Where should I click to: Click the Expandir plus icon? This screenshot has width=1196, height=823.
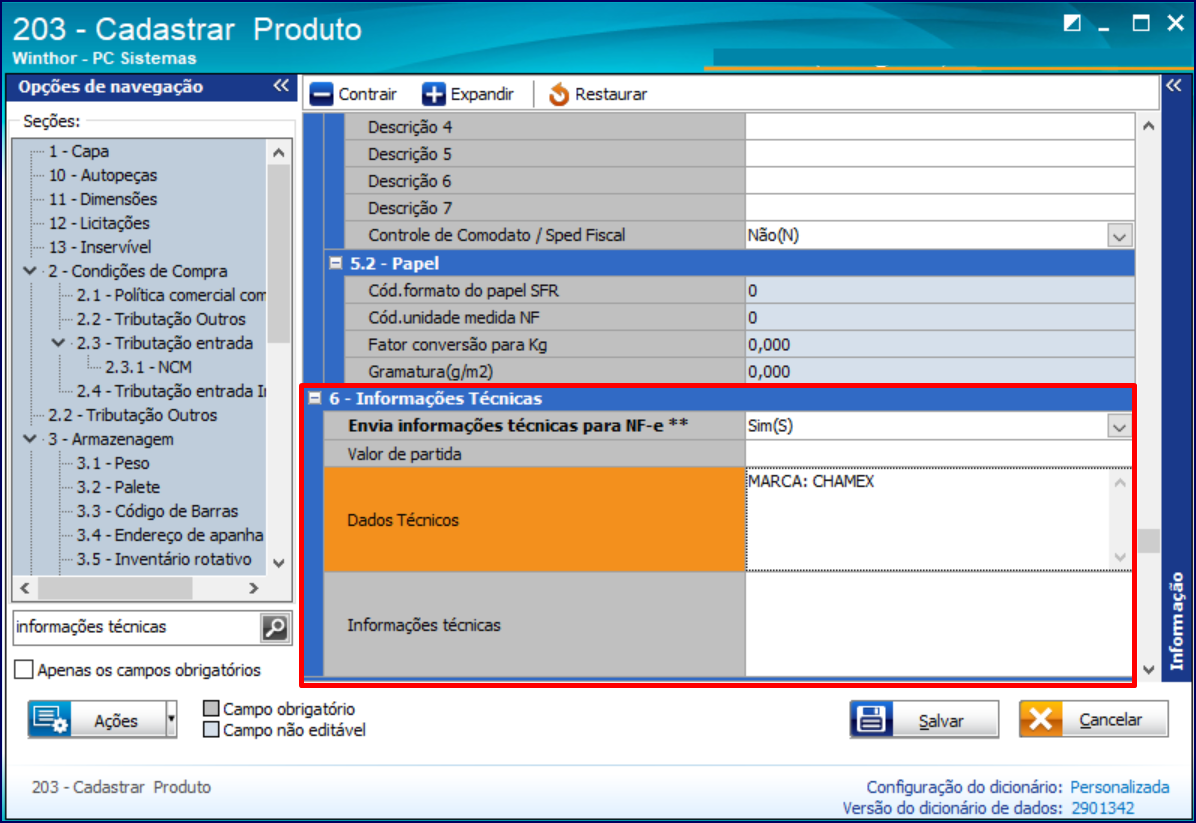(433, 95)
